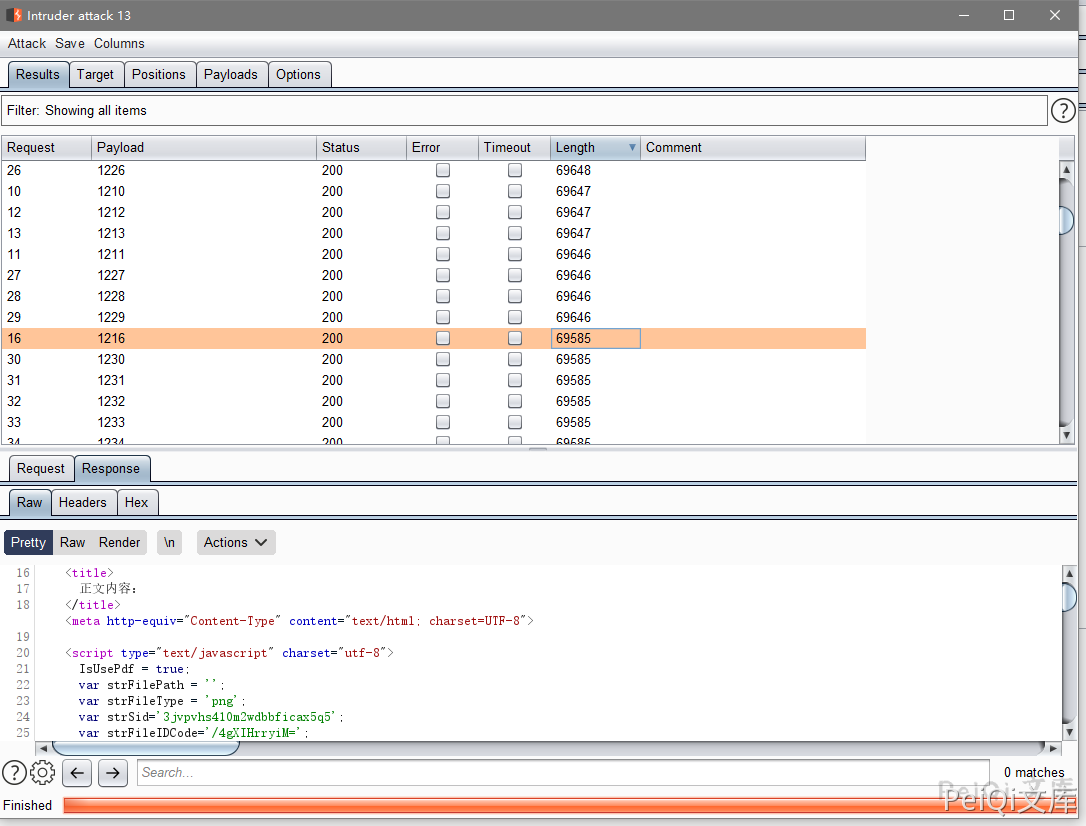The image size is (1086, 826).
Task: Open the Actions dropdown
Action: pyautogui.click(x=235, y=542)
